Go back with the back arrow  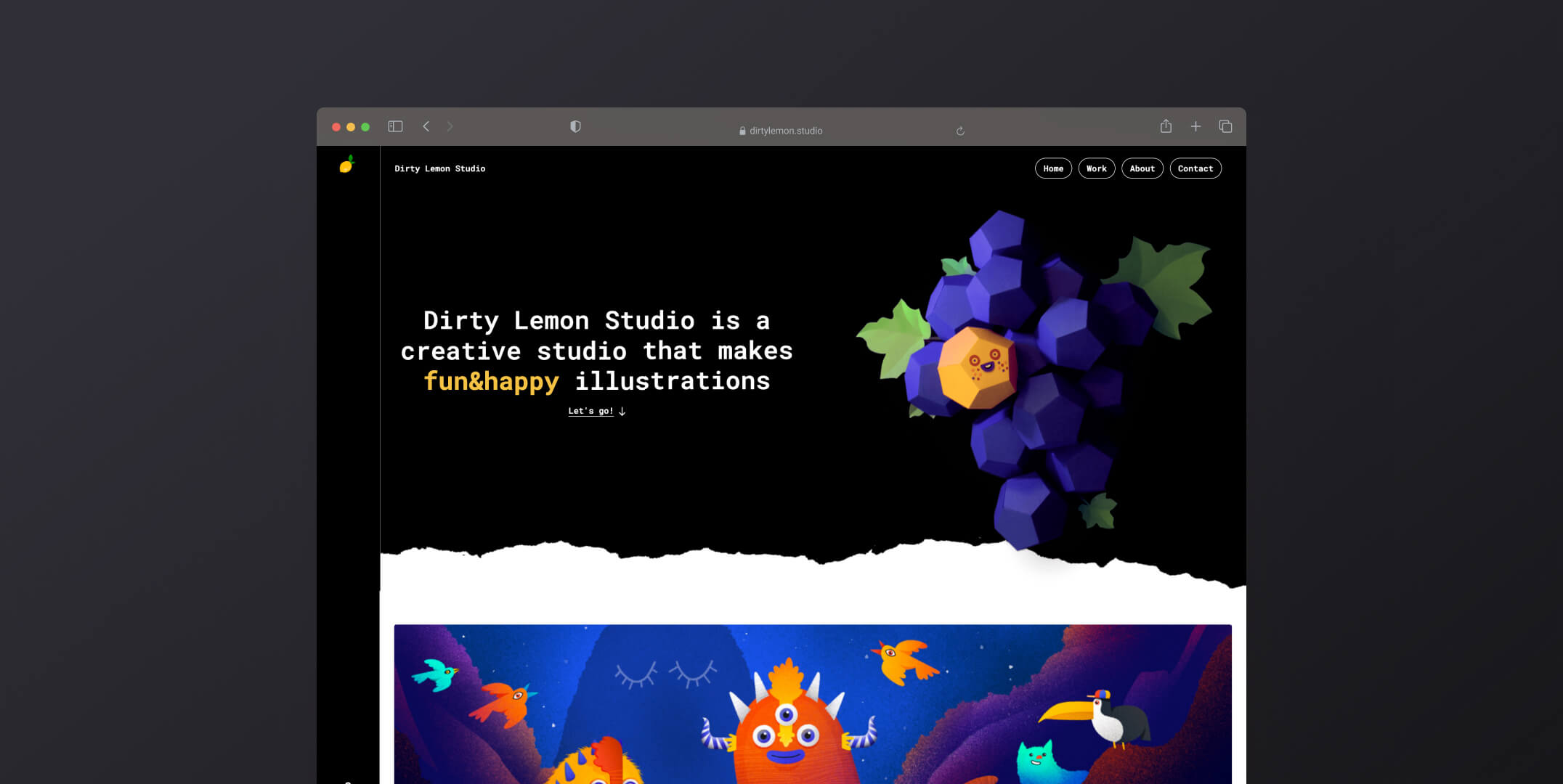point(426,126)
